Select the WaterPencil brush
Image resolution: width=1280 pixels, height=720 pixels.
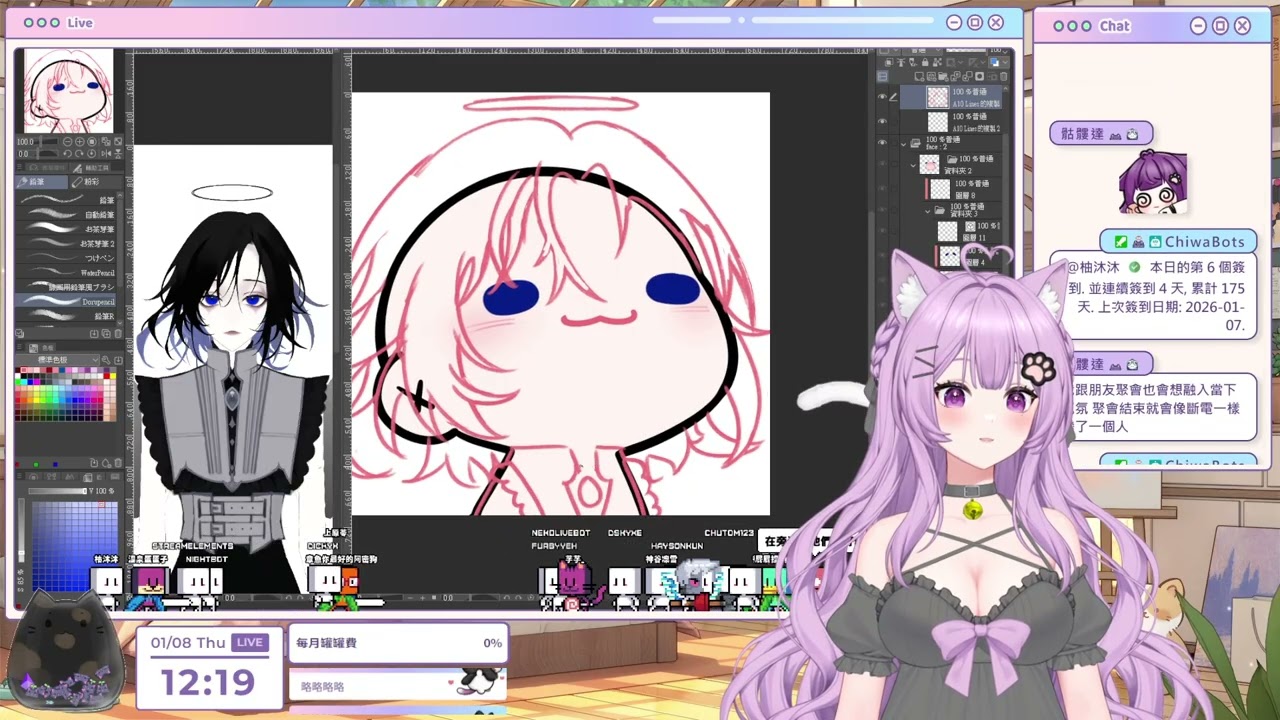point(66,273)
